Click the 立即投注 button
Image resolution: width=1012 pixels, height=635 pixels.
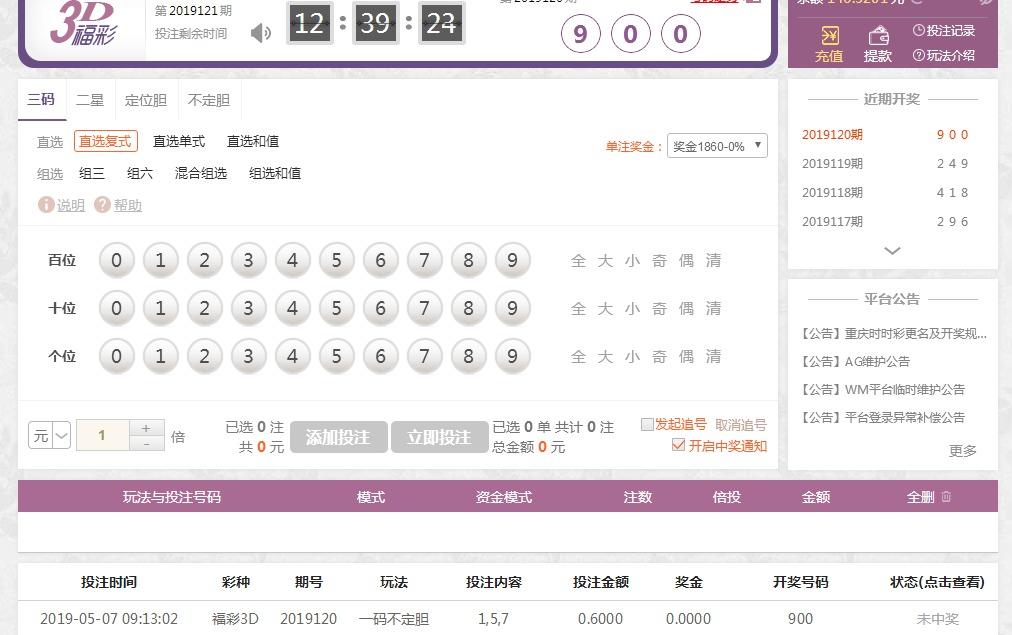click(x=439, y=437)
